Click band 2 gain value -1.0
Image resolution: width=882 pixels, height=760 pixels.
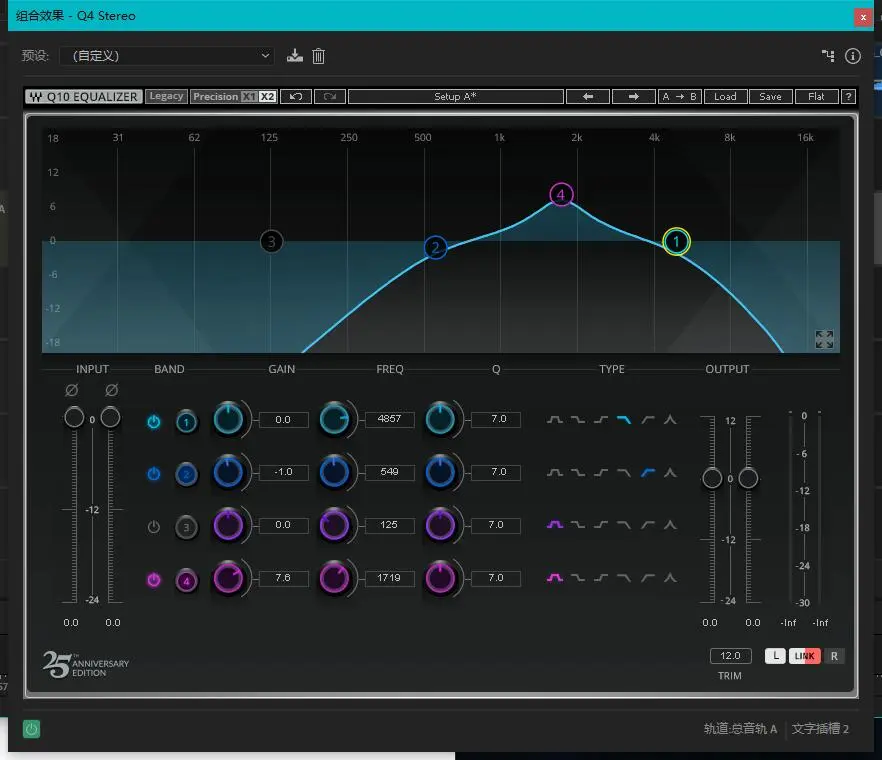pyautogui.click(x=284, y=472)
